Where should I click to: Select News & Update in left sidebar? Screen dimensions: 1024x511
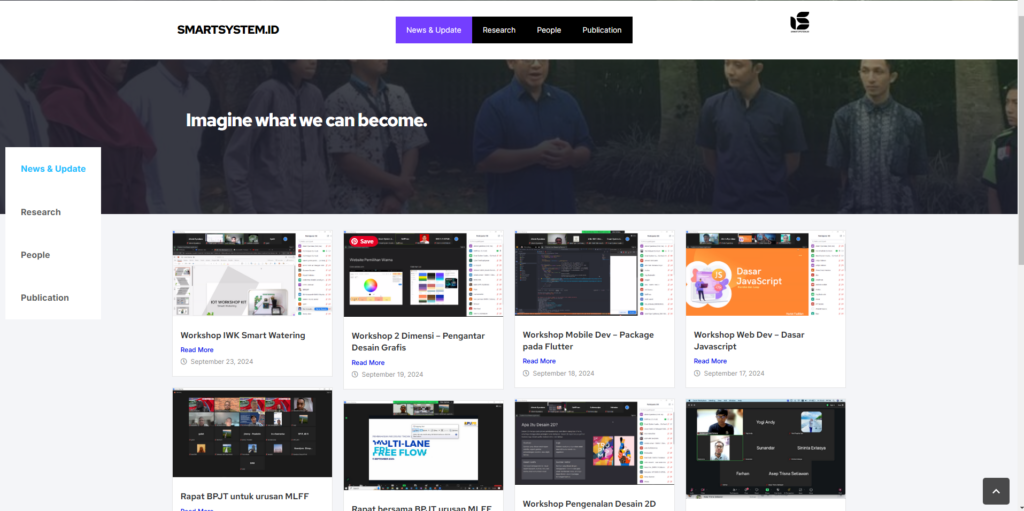click(53, 169)
